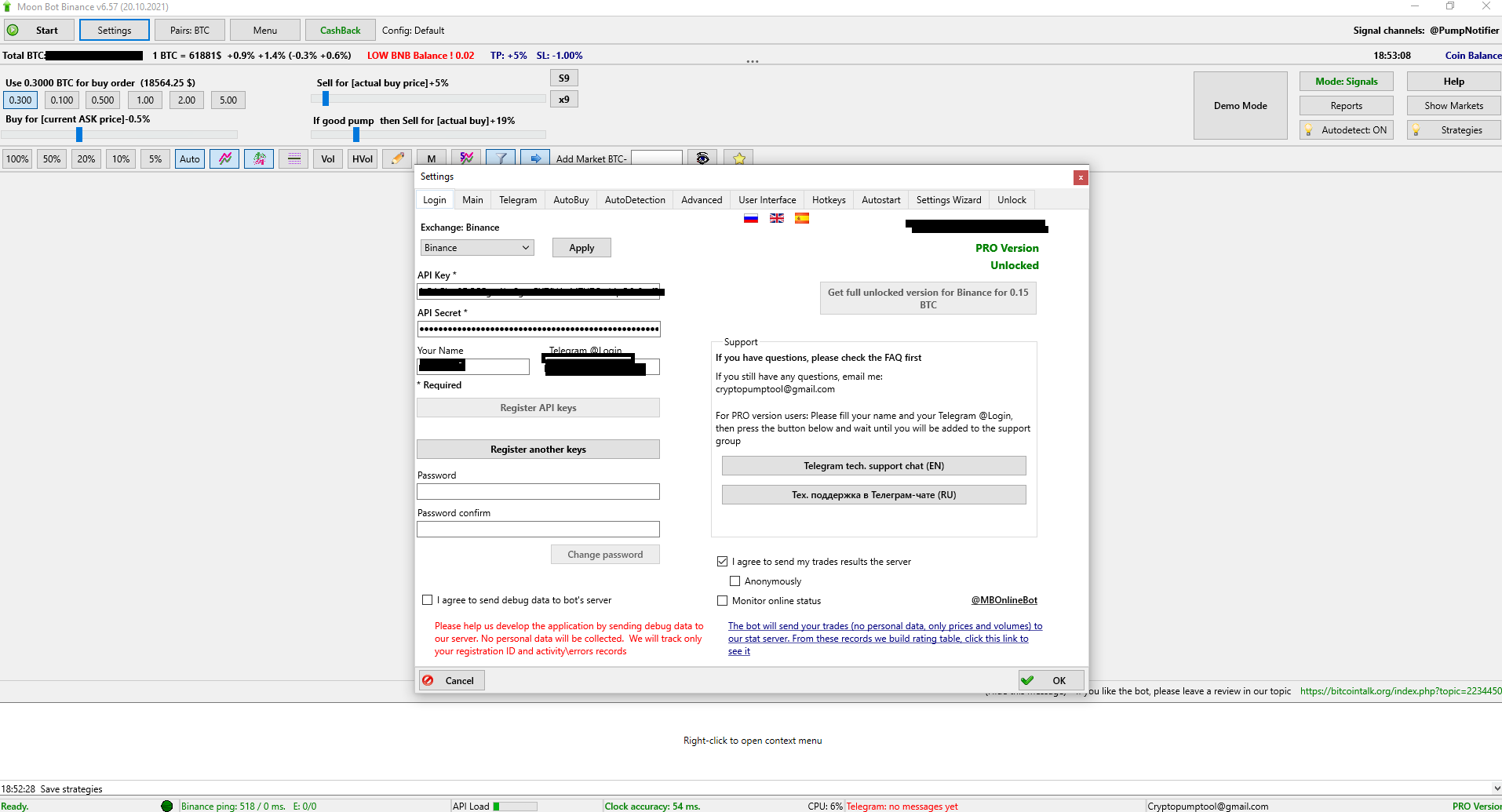Screen dimensions: 1502x812
Task: Switch language with the UK flag icon
Action: (776, 218)
